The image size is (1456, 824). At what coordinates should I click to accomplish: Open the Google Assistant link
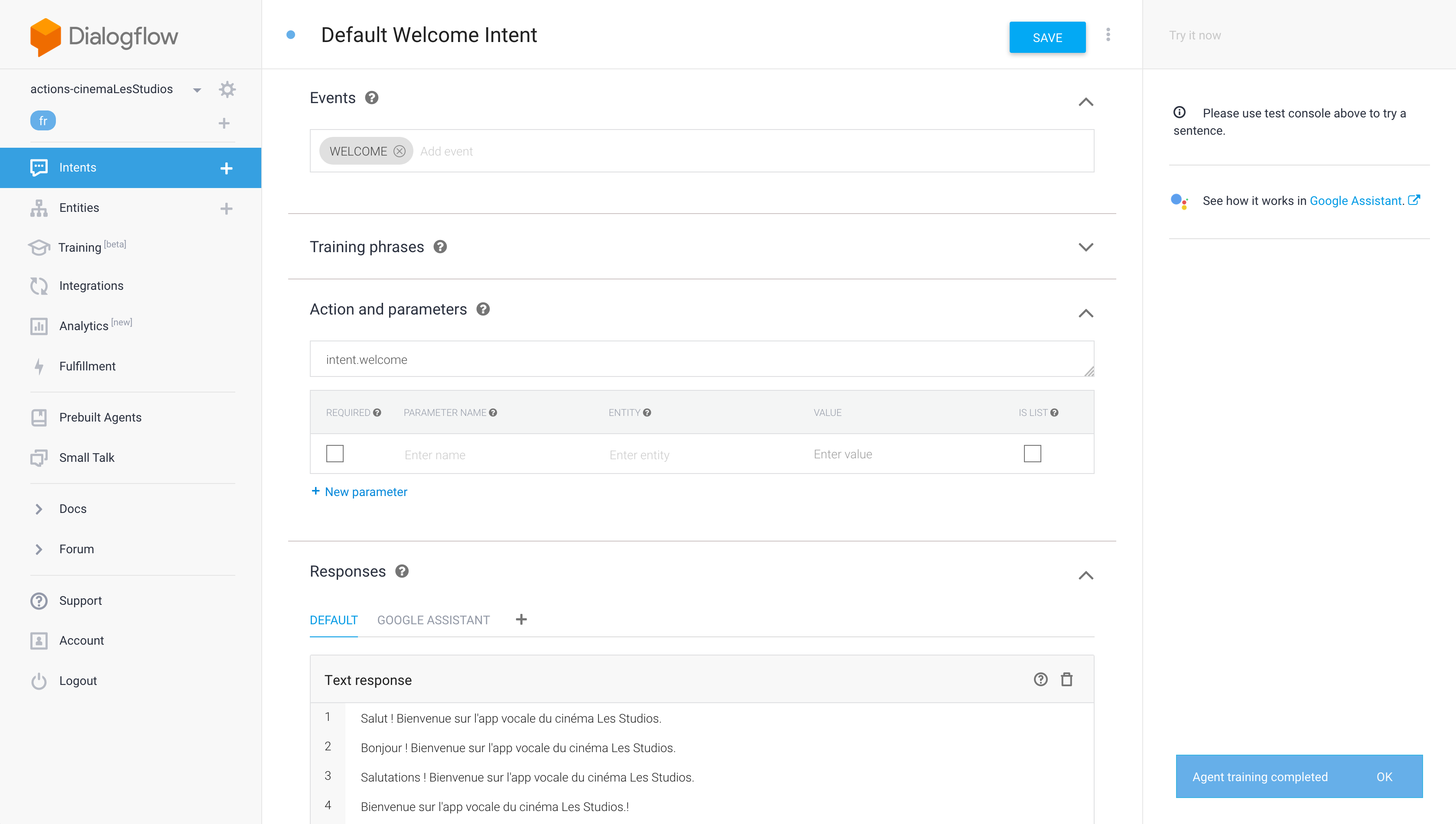coord(1356,200)
